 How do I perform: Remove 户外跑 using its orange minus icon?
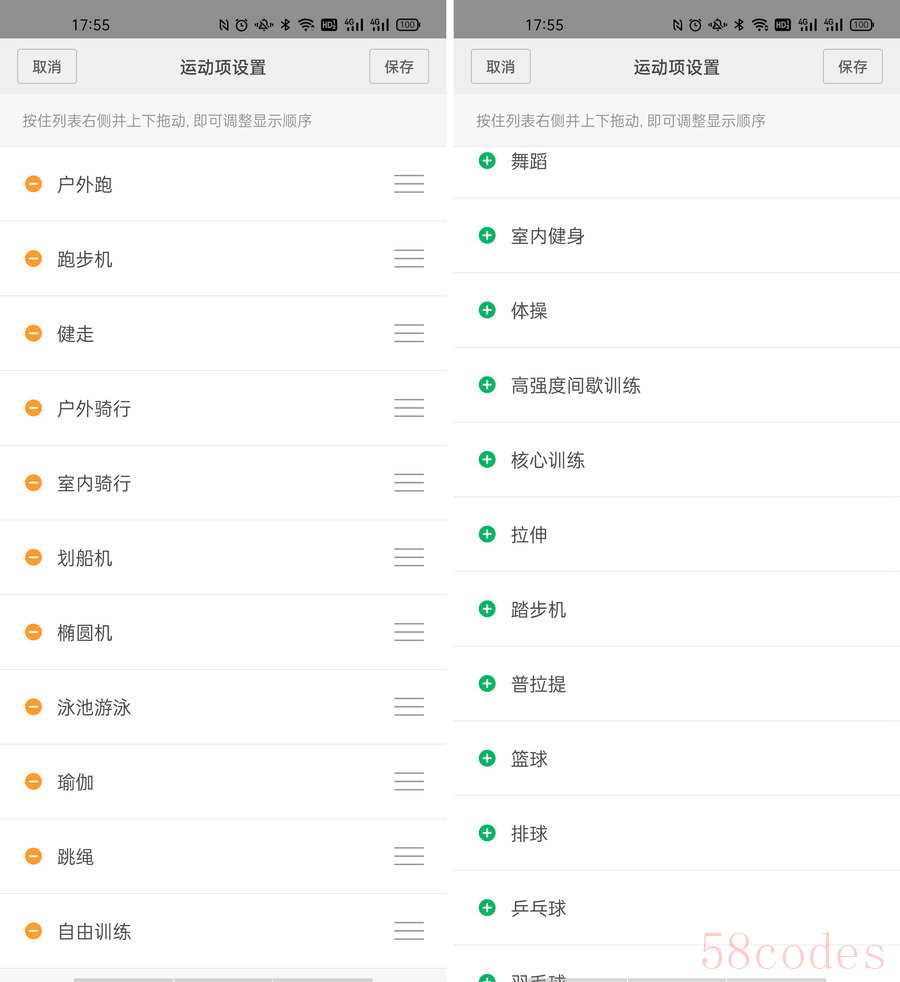[x=33, y=184]
